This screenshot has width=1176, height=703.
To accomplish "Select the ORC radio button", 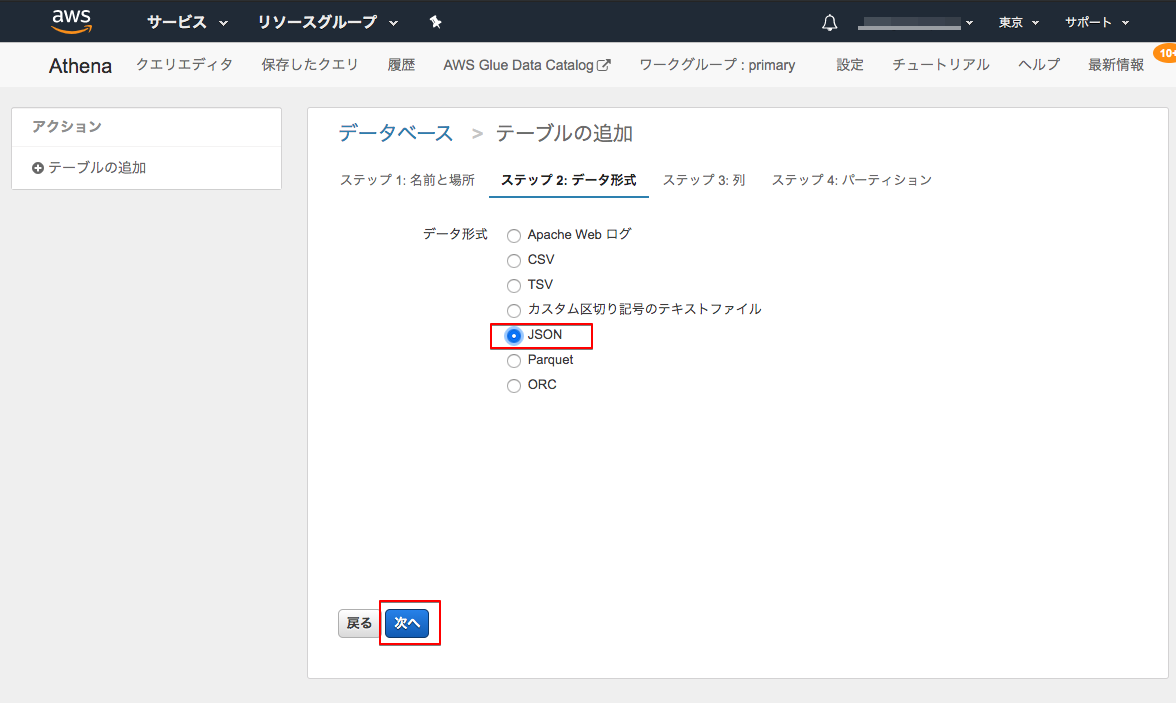I will pyautogui.click(x=514, y=386).
